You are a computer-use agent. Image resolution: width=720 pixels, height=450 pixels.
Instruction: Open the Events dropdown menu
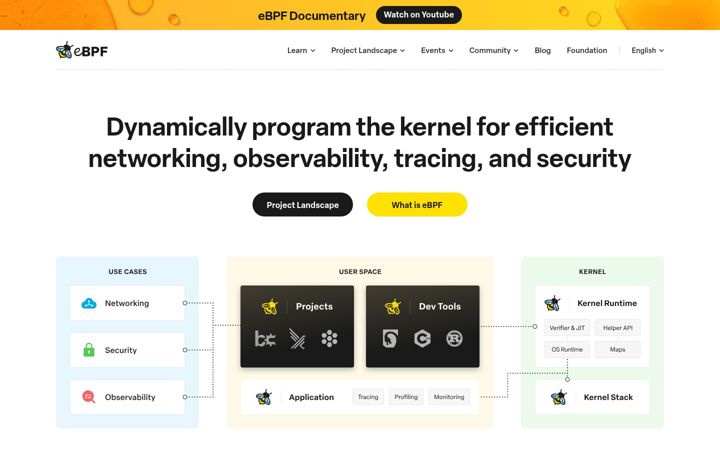[x=437, y=51]
